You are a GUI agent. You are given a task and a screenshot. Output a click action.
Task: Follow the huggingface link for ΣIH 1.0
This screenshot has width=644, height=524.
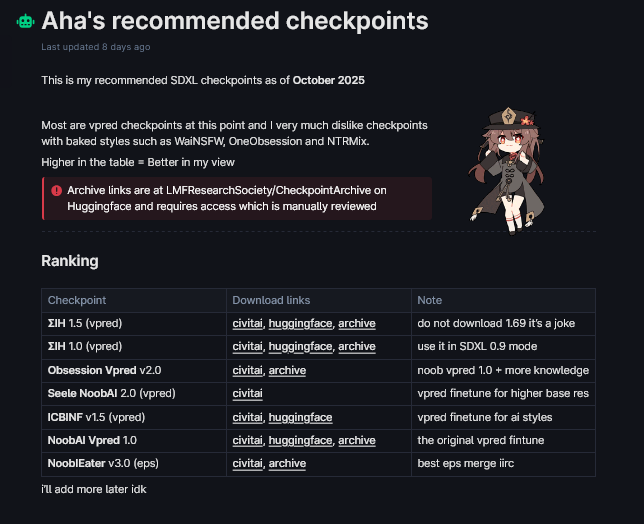299,347
